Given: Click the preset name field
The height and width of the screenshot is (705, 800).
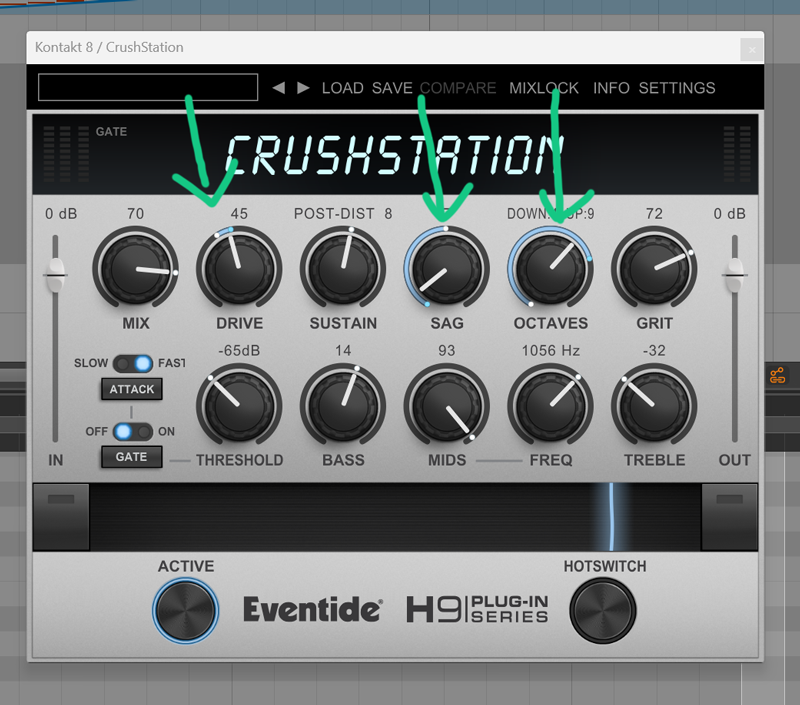Looking at the screenshot, I should 148,87.
